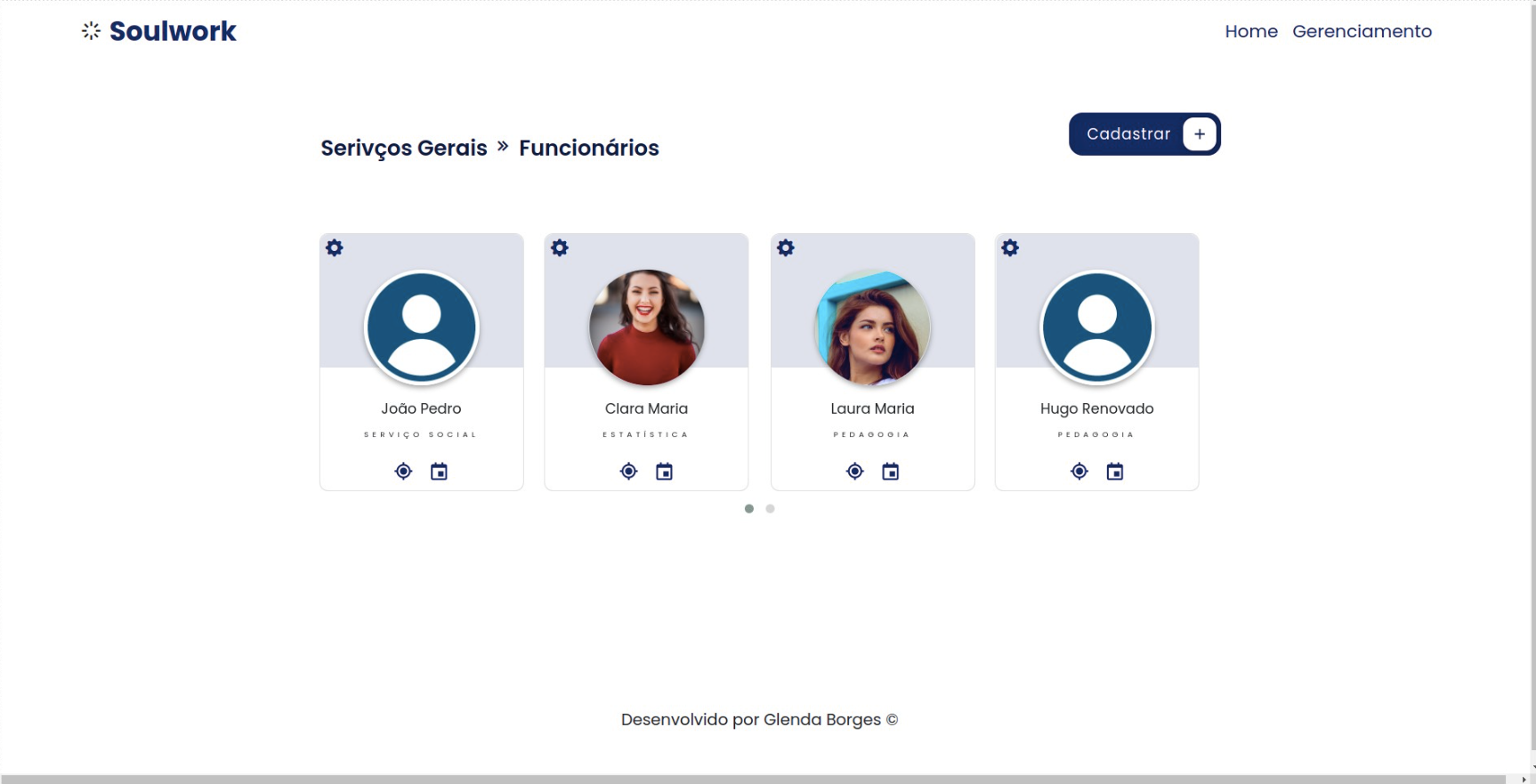Click PEDAGOGIA label under Hugo Renovado
Screen dimensions: 1536x784
[1096, 434]
